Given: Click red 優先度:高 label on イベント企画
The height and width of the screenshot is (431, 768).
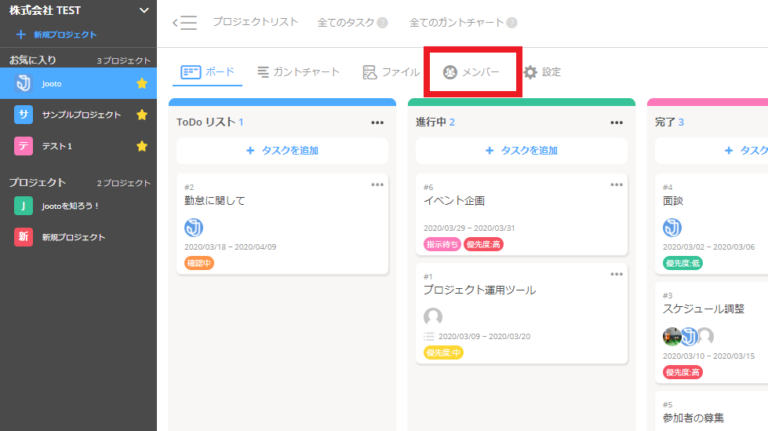Looking at the screenshot, I should (483, 244).
